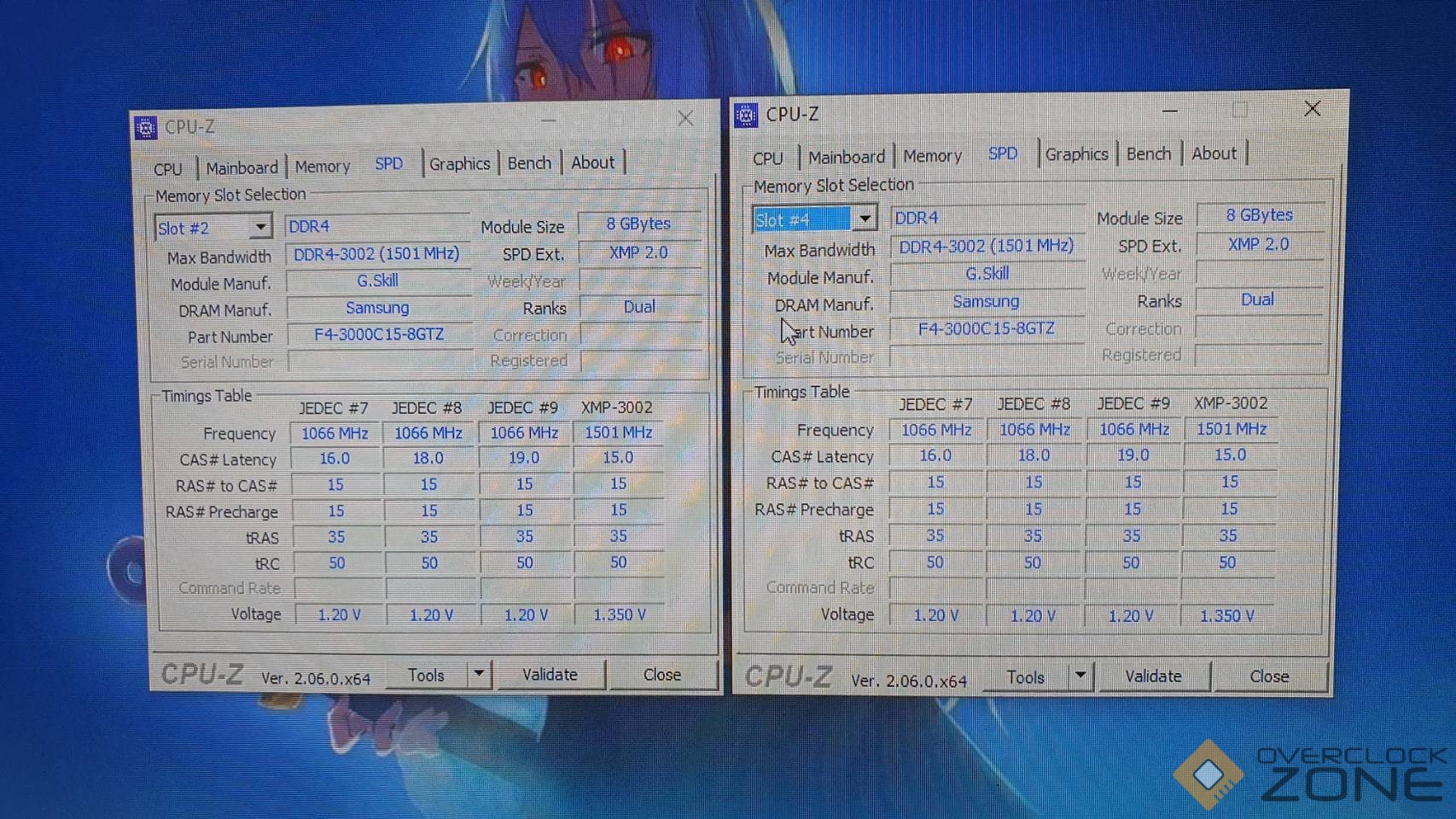Viewport: 1456px width, 819px height.
Task: Click XMP 2.0 SPD Ext. value in right window
Action: pyautogui.click(x=1258, y=244)
